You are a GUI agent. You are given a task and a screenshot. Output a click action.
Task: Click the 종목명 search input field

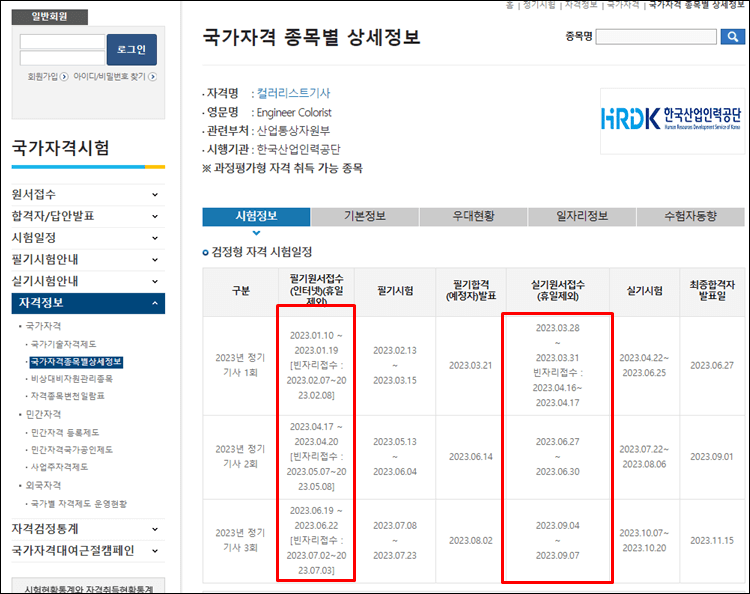point(656,37)
